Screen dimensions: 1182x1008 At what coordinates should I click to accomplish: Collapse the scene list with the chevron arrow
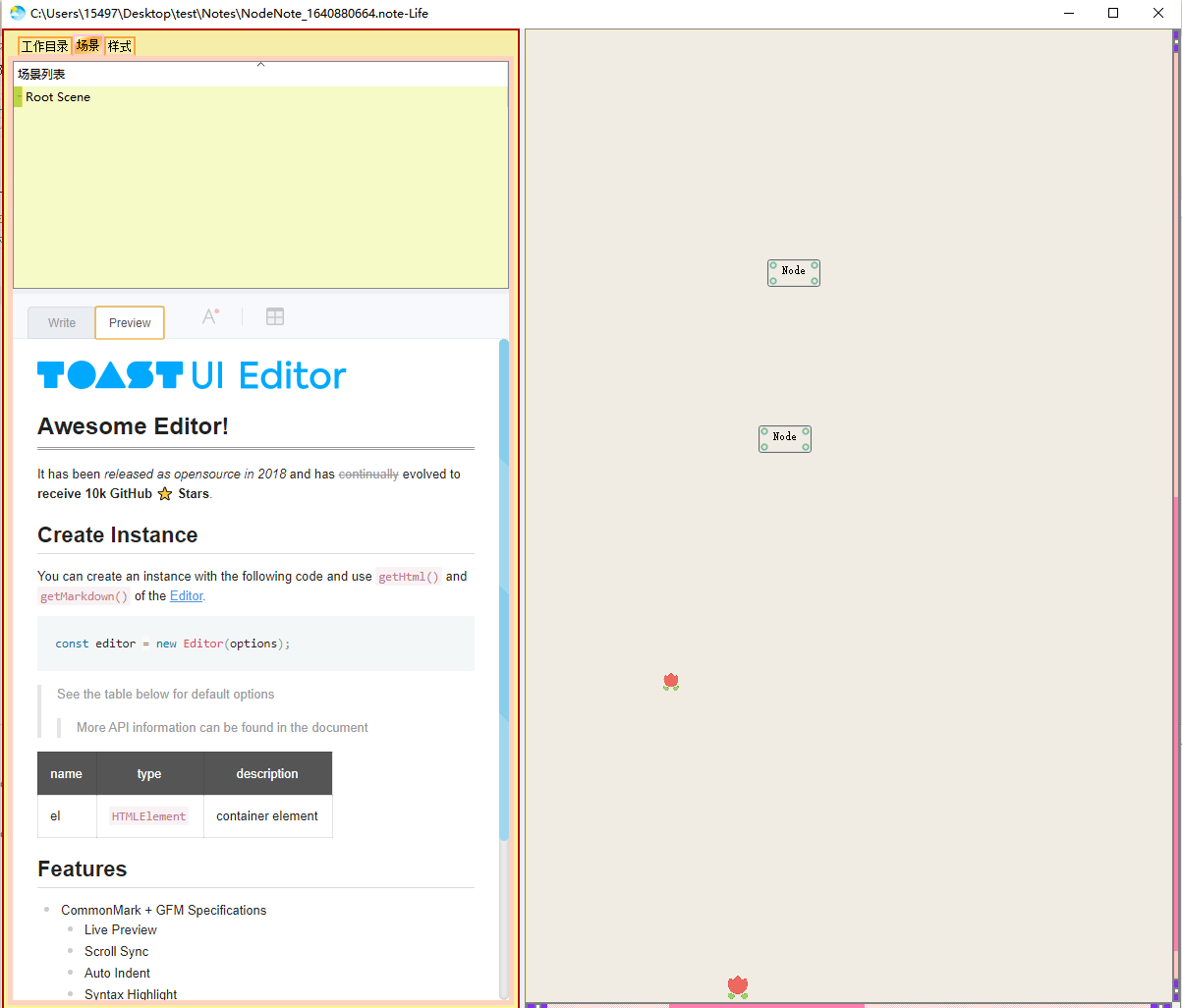(x=260, y=65)
